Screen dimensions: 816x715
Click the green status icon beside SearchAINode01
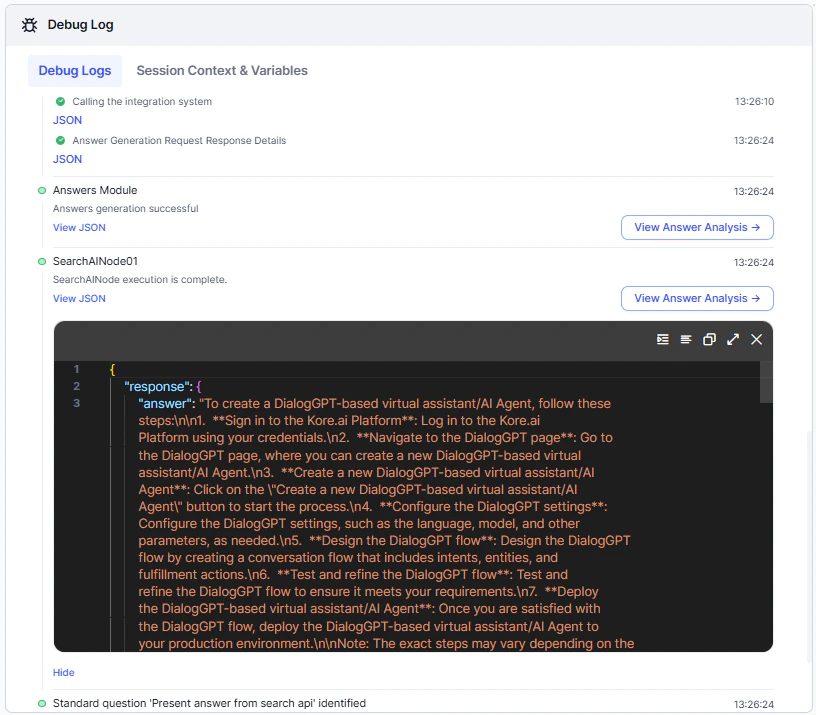42,261
